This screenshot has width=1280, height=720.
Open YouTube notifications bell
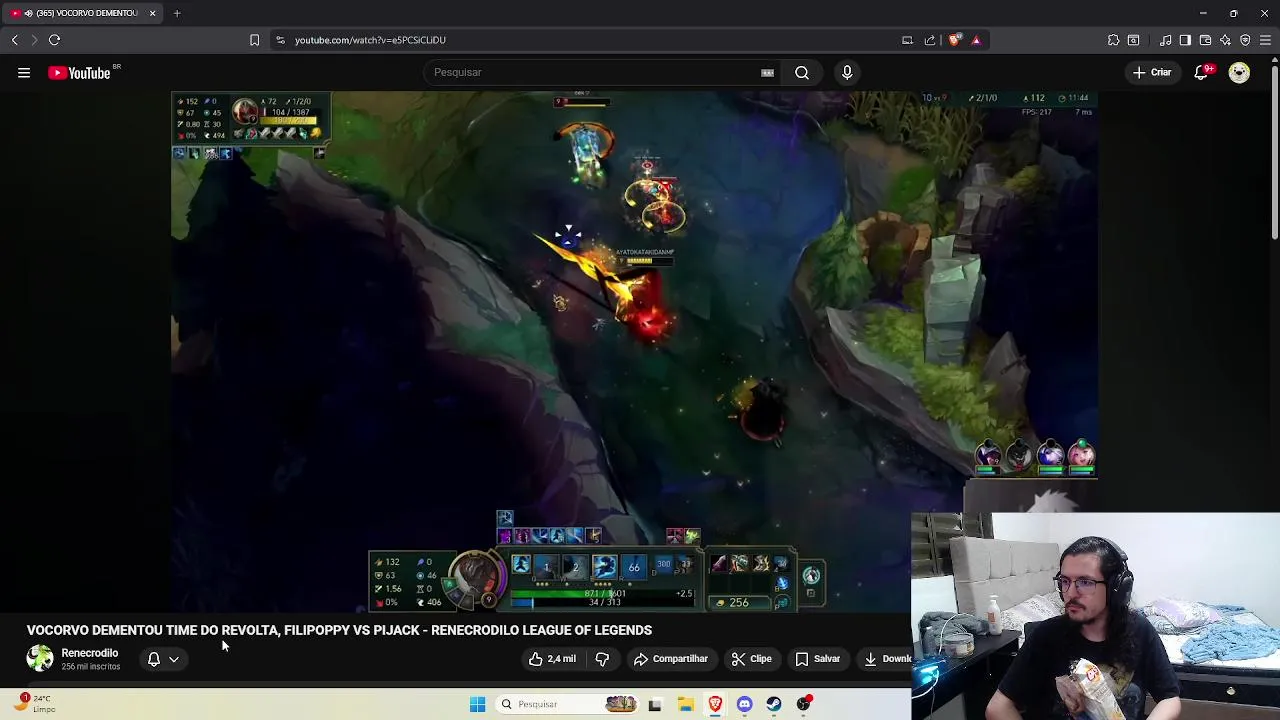click(1201, 72)
